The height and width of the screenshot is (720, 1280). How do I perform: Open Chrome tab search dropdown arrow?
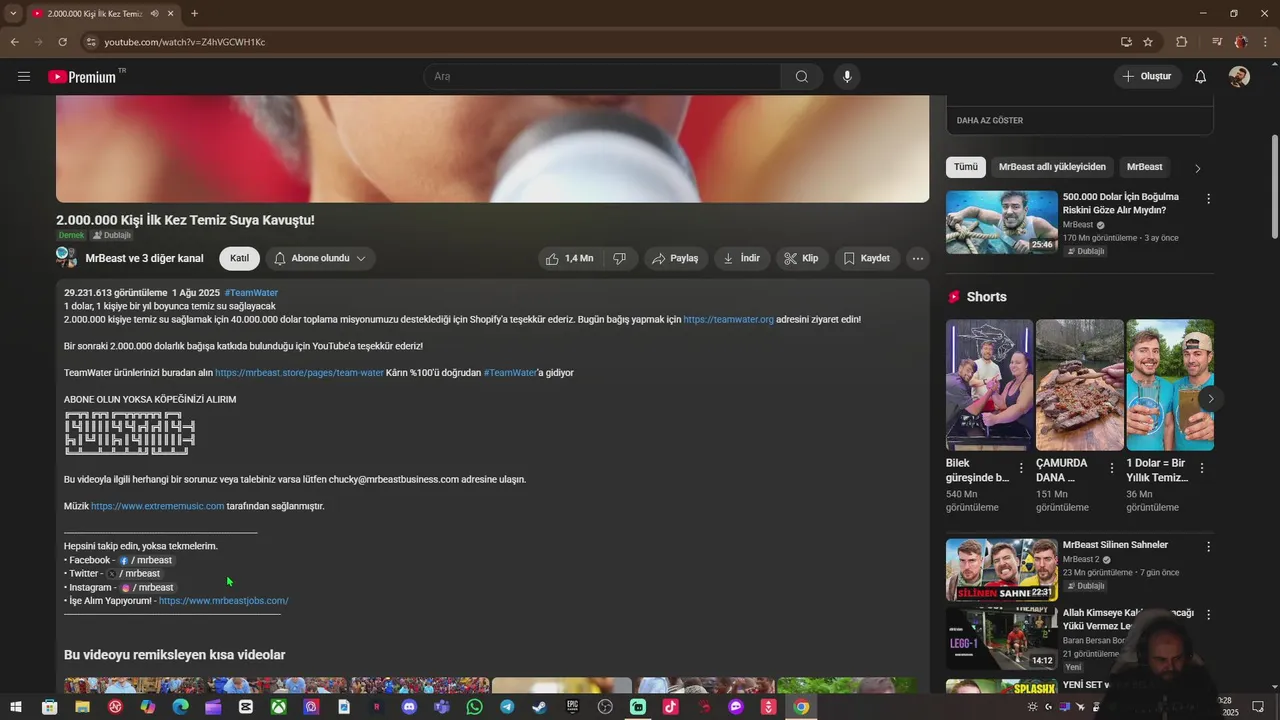13,13
